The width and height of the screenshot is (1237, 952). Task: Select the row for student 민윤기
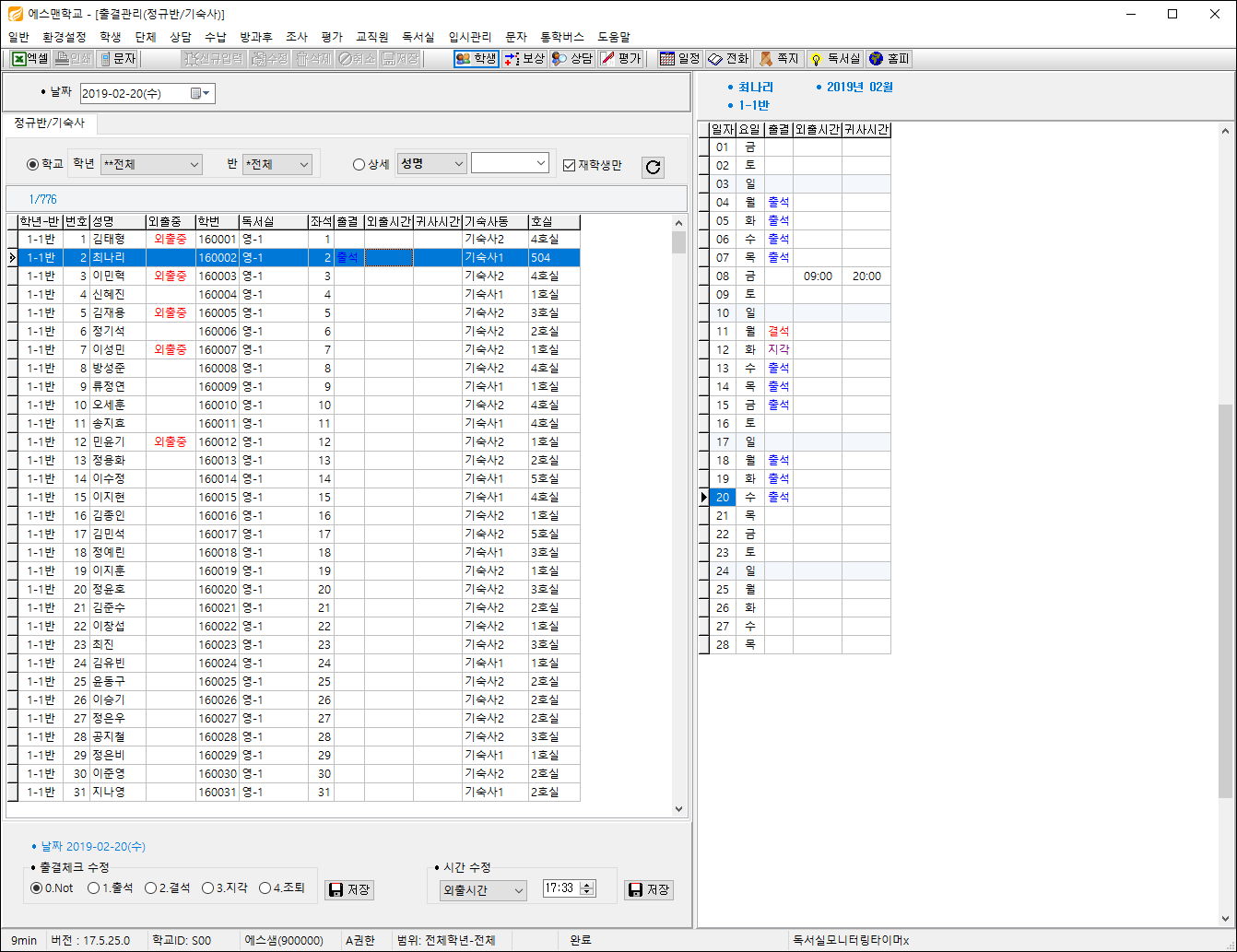pyautogui.click(x=299, y=442)
